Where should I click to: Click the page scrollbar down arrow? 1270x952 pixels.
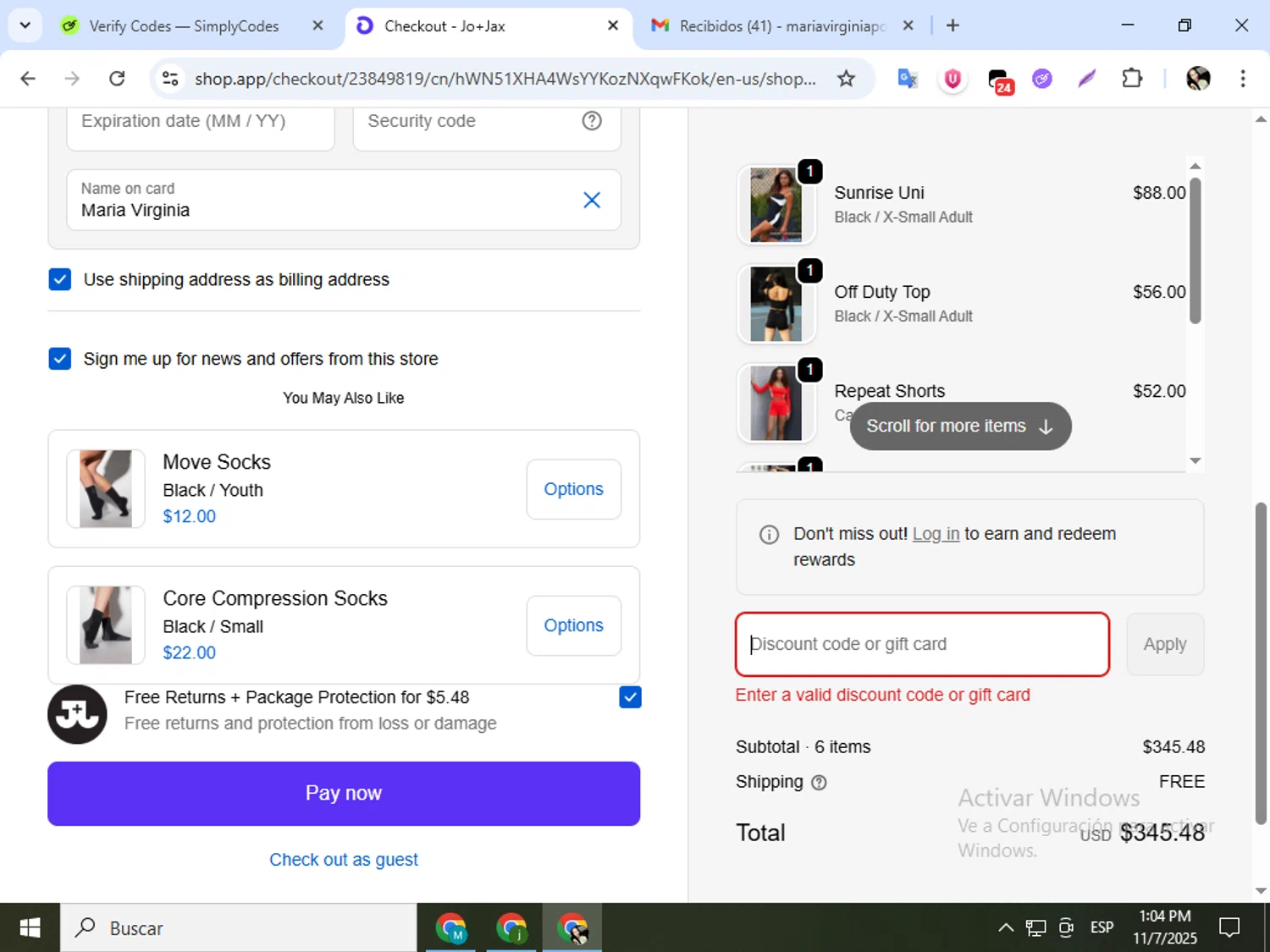[x=1261, y=890]
